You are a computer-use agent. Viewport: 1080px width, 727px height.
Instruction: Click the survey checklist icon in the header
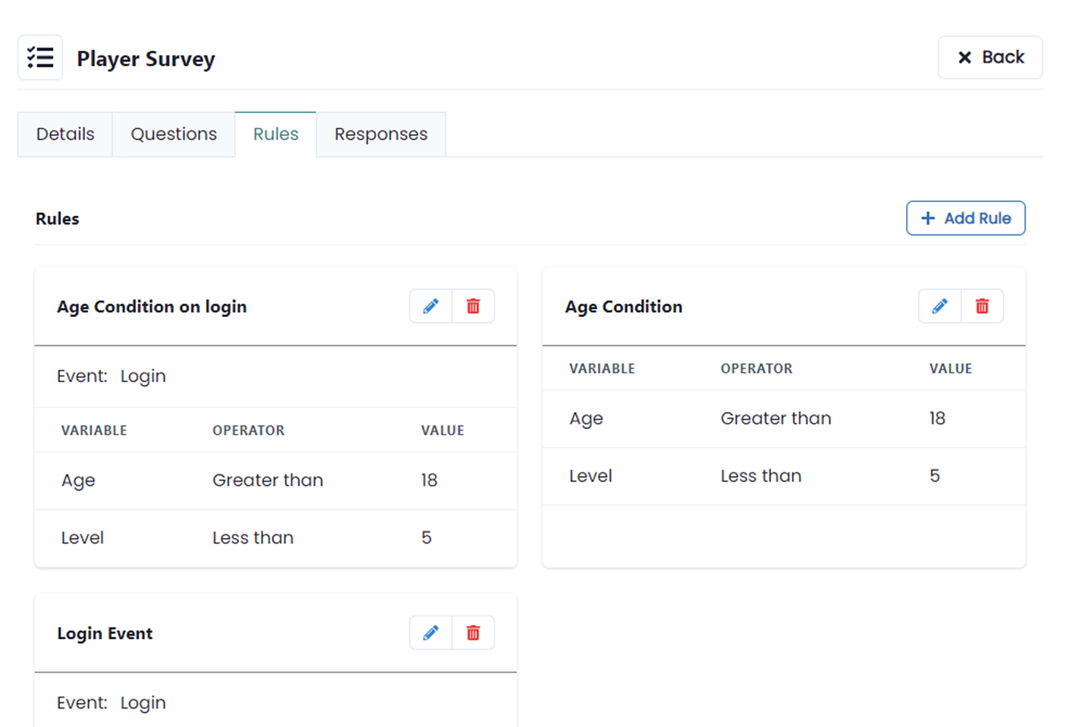tap(40, 57)
